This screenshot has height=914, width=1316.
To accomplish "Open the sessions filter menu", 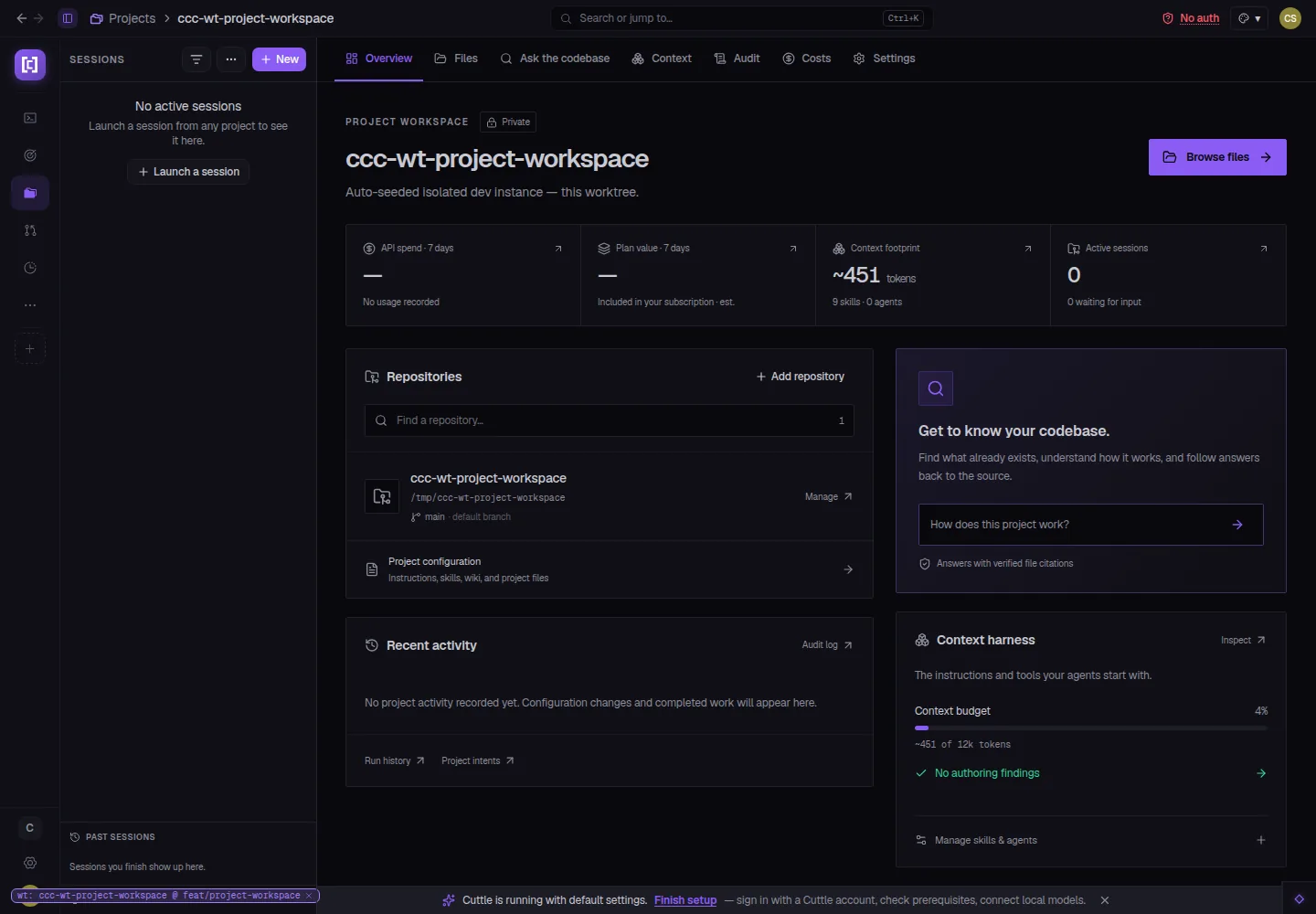I will pos(196,59).
